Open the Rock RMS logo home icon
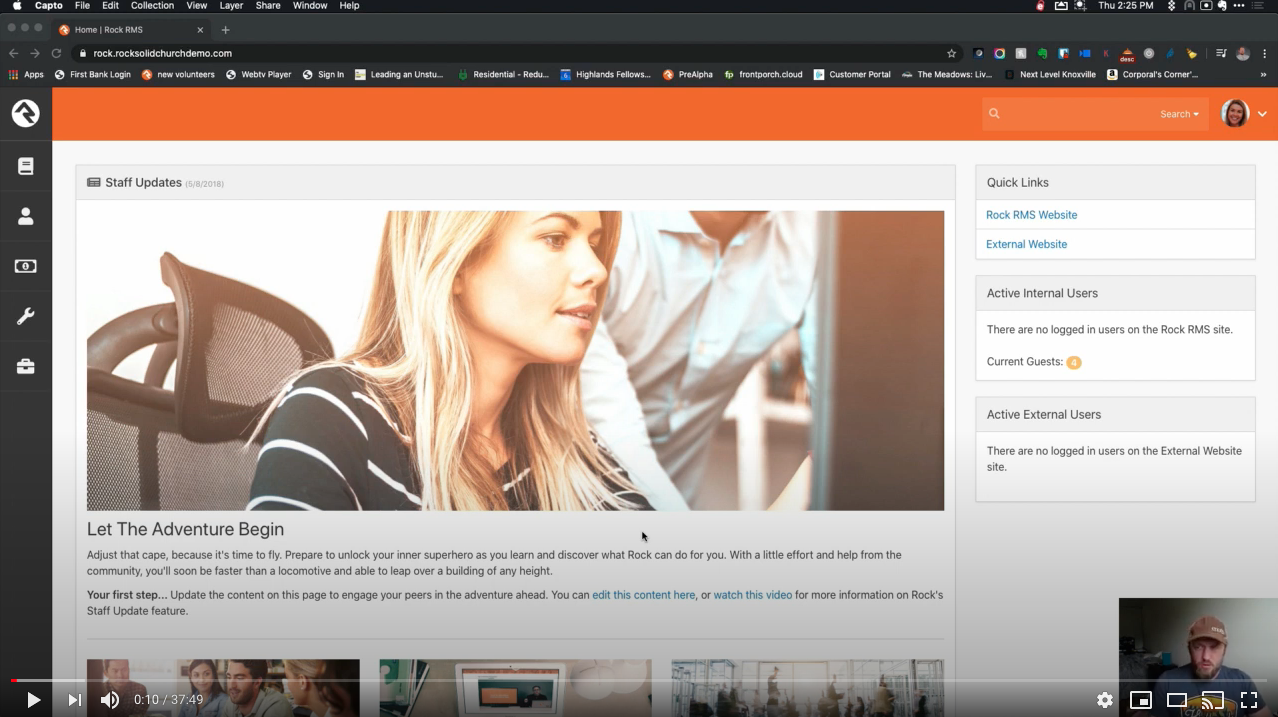 (x=26, y=113)
